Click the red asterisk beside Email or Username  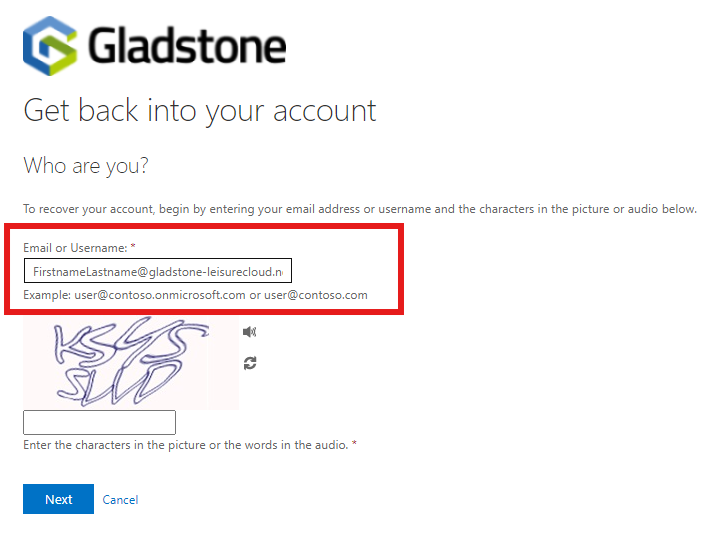133,246
